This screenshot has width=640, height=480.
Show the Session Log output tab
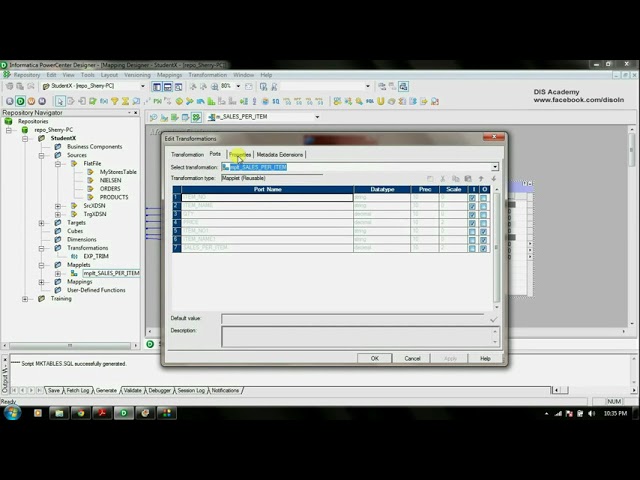click(191, 391)
